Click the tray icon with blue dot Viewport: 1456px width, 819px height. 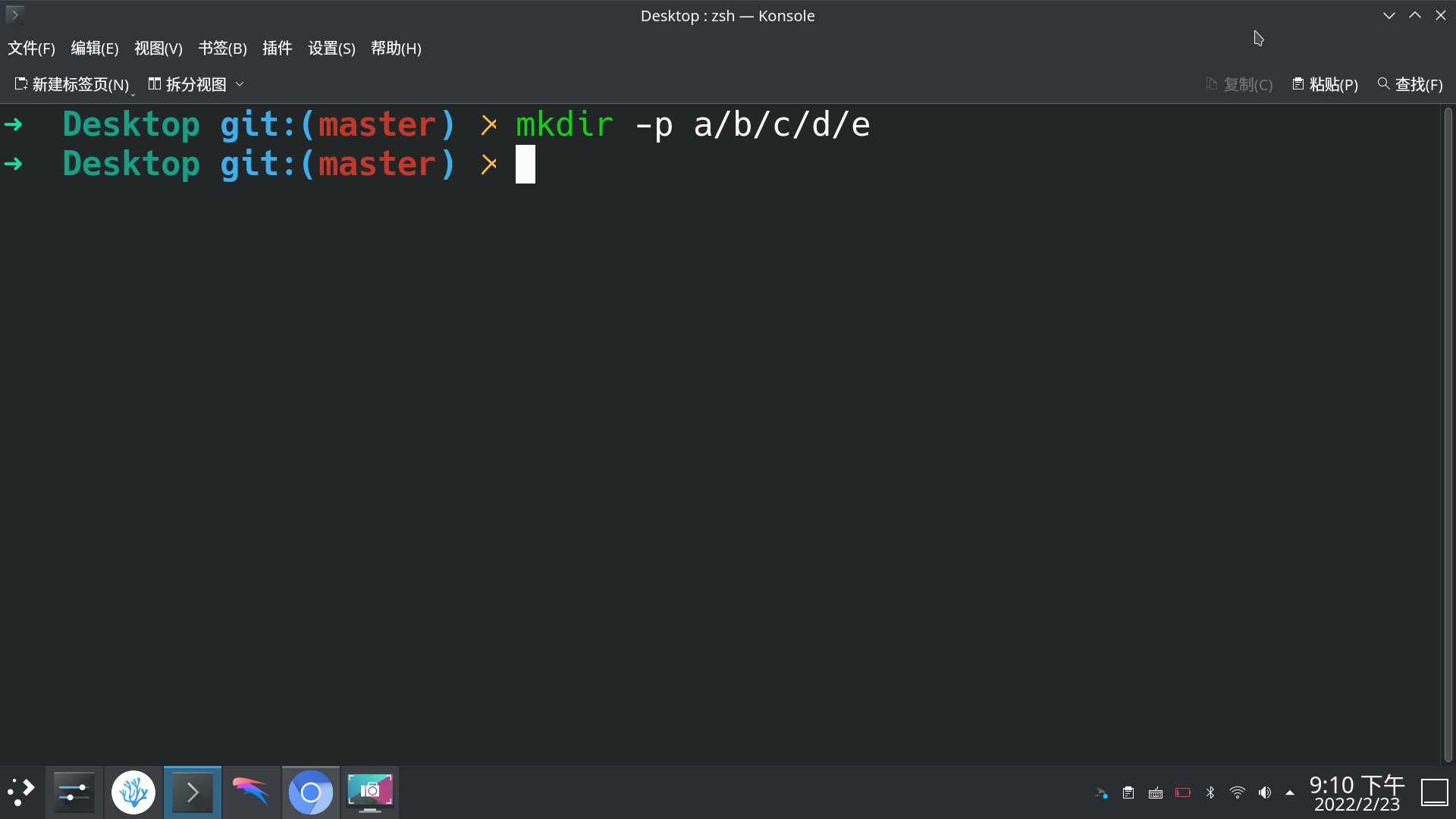[1101, 793]
